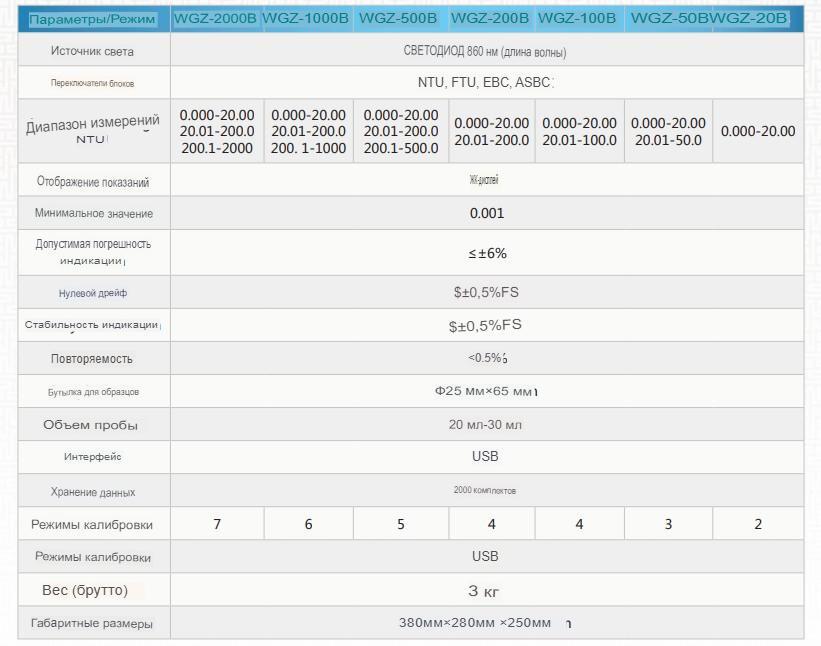
Task: Click the '200. 1-1000' range line
Action: click(308, 148)
